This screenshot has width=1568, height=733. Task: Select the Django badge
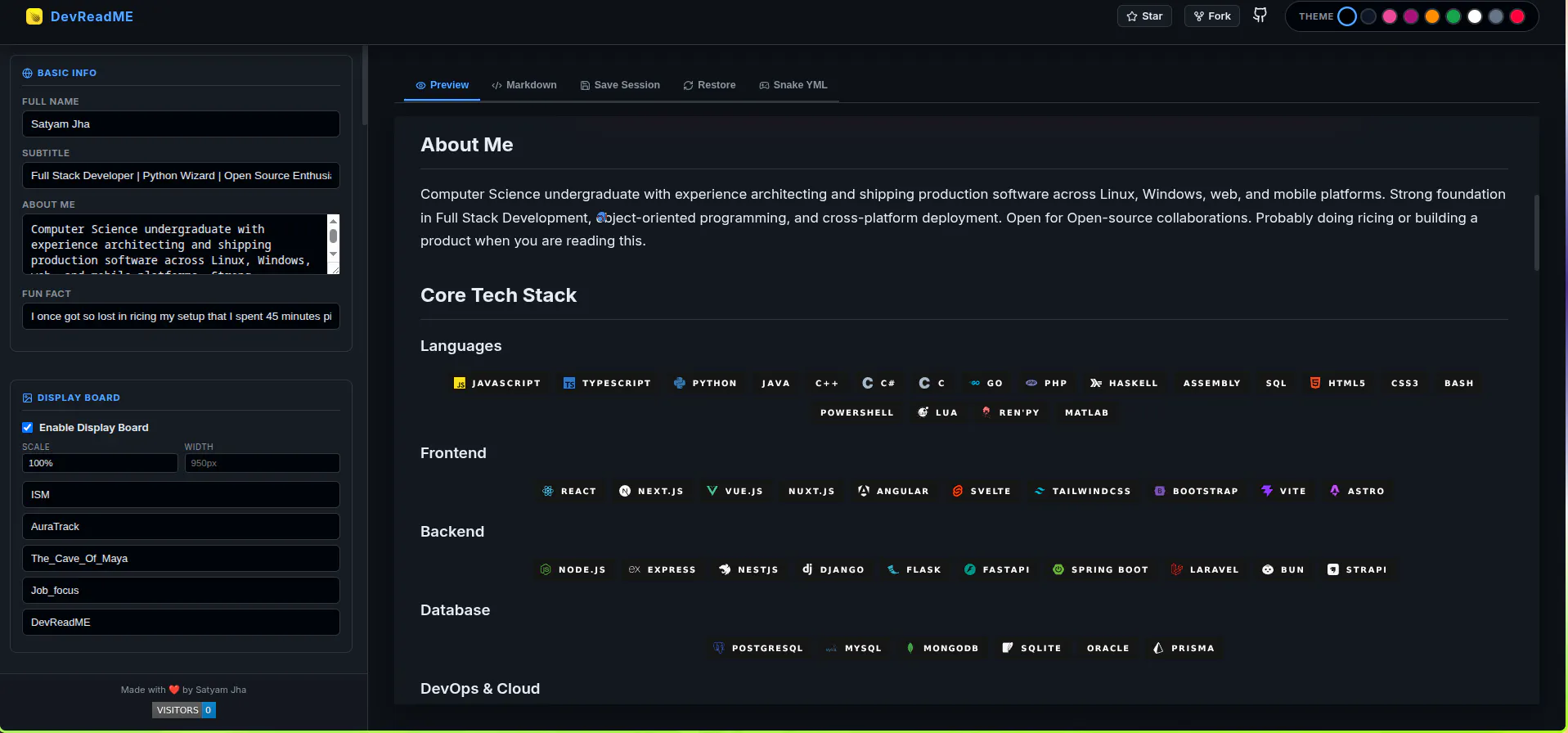(833, 569)
